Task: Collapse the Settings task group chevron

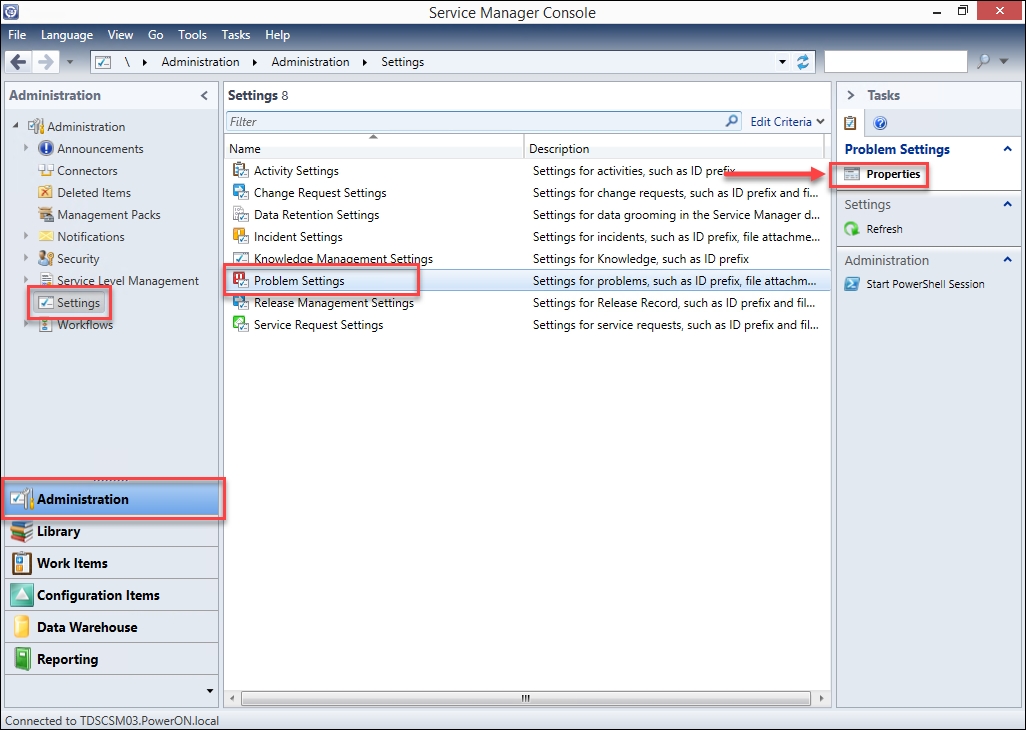Action: 1008,204
